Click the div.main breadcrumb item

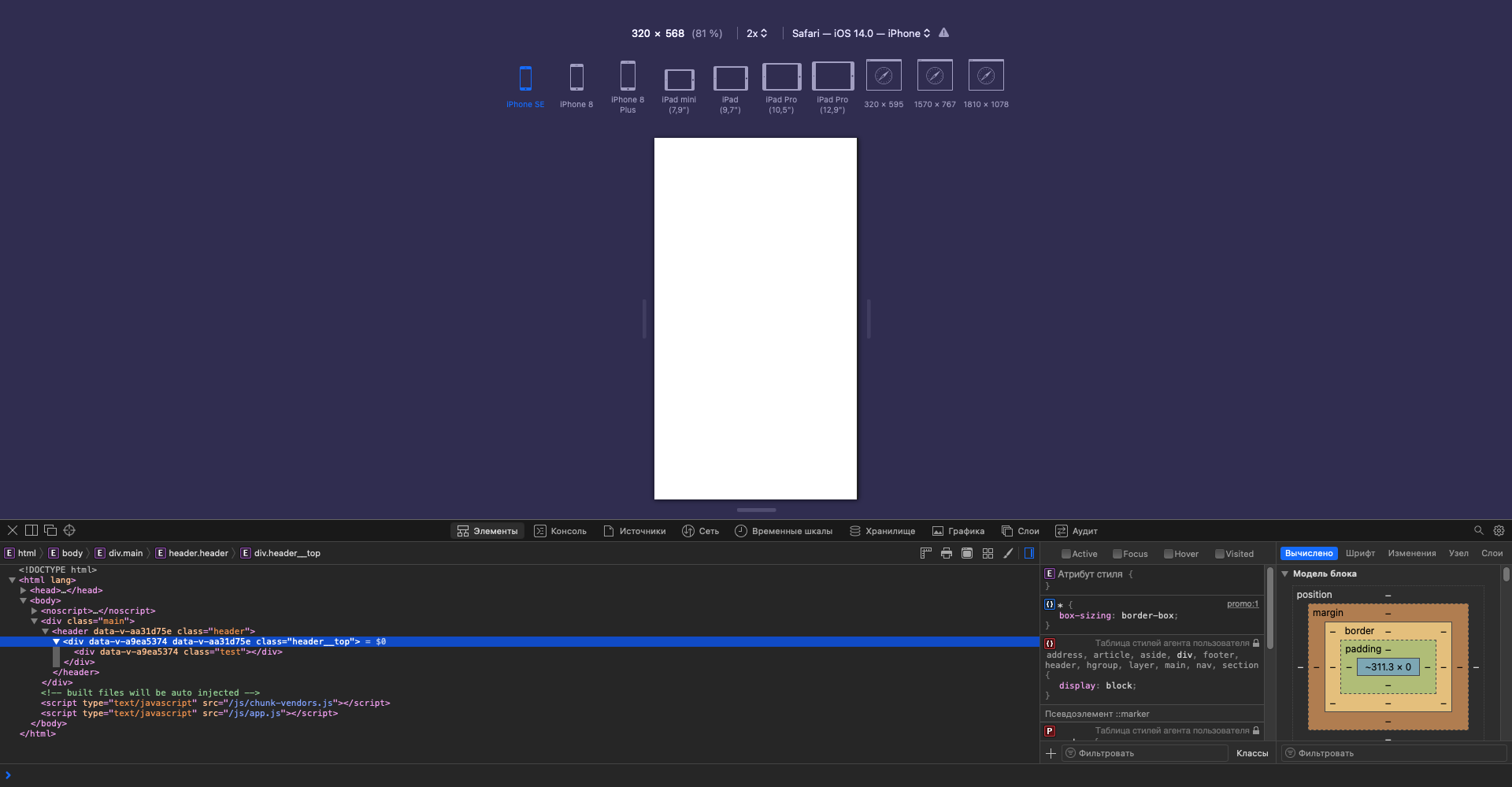click(119, 553)
